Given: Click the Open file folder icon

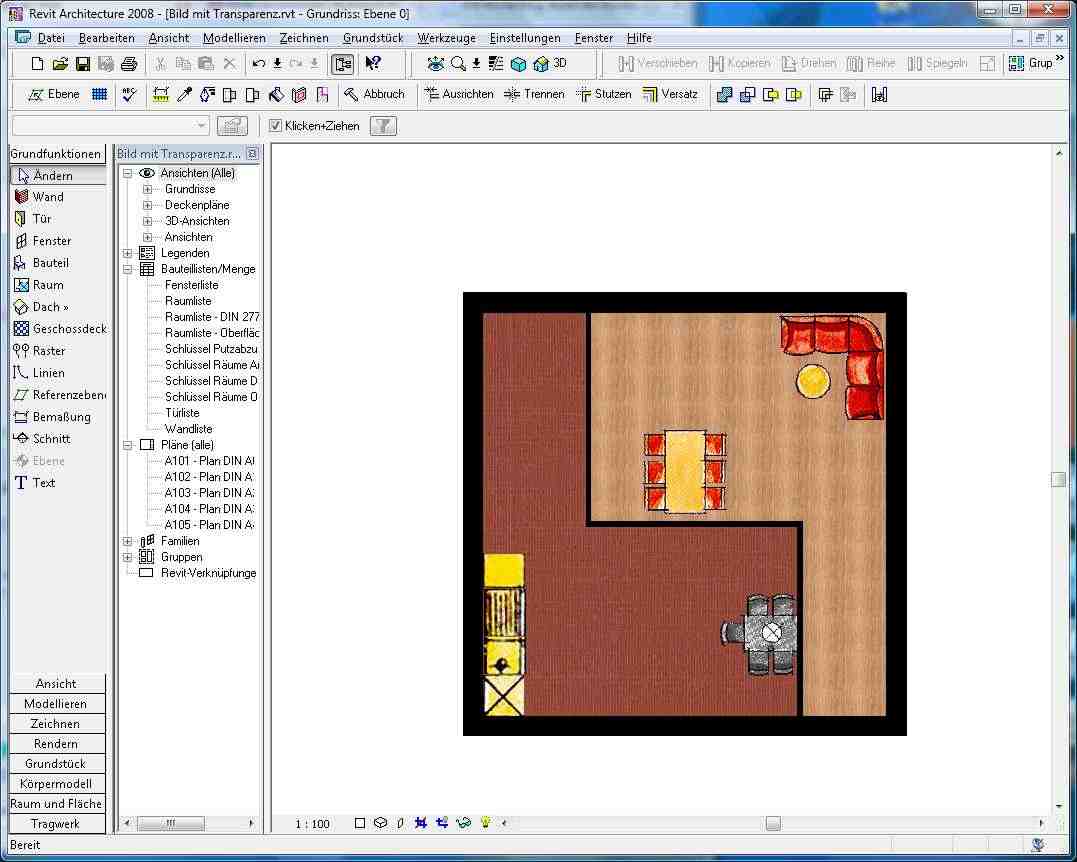Looking at the screenshot, I should (x=60, y=64).
